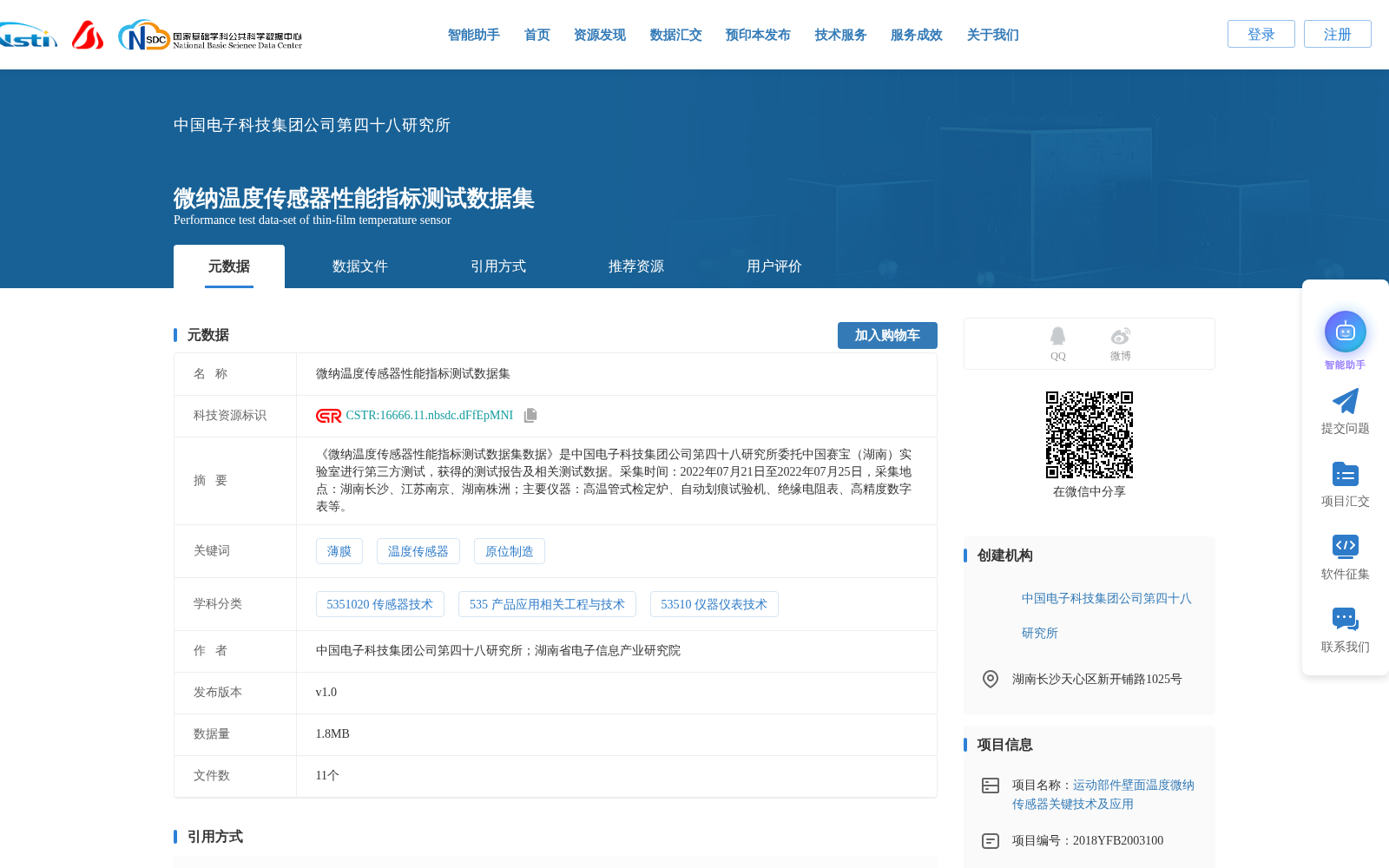Click the 引用方式 section heading

click(214, 837)
